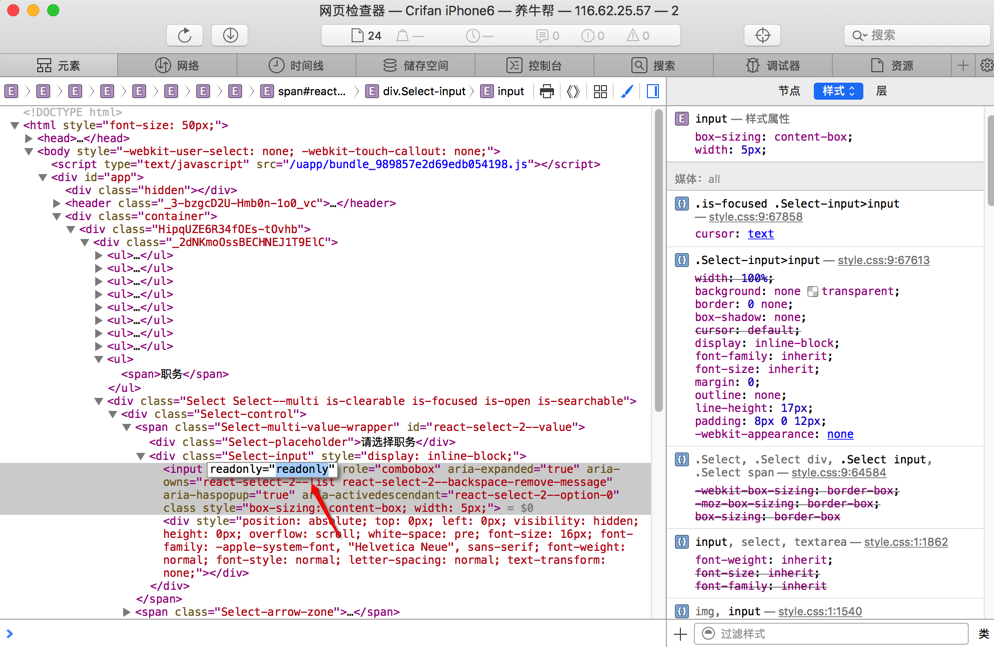Viewport: 994px width, 647px height.
Task: Open style.css:9:67613 source link
Action: [x=883, y=260]
